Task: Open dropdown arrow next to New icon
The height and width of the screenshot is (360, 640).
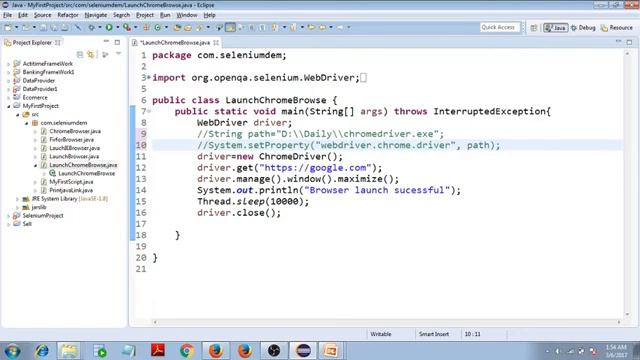Action: 16,27
